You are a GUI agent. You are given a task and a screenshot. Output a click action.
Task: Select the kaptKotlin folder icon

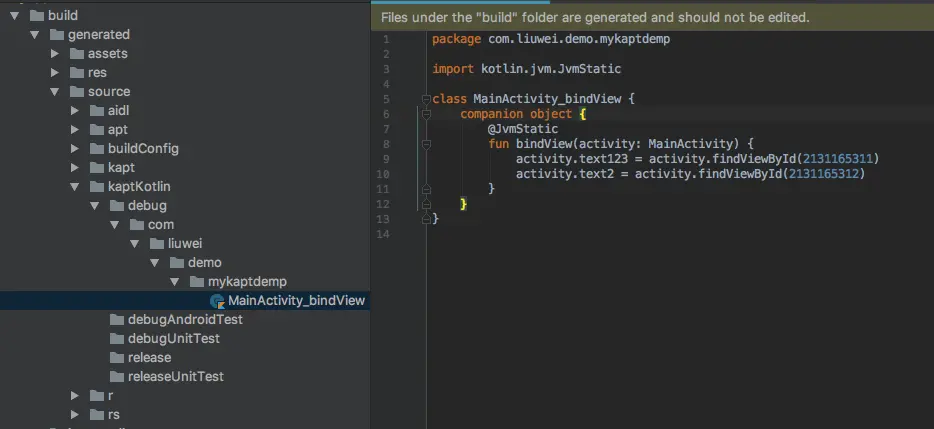(x=97, y=187)
